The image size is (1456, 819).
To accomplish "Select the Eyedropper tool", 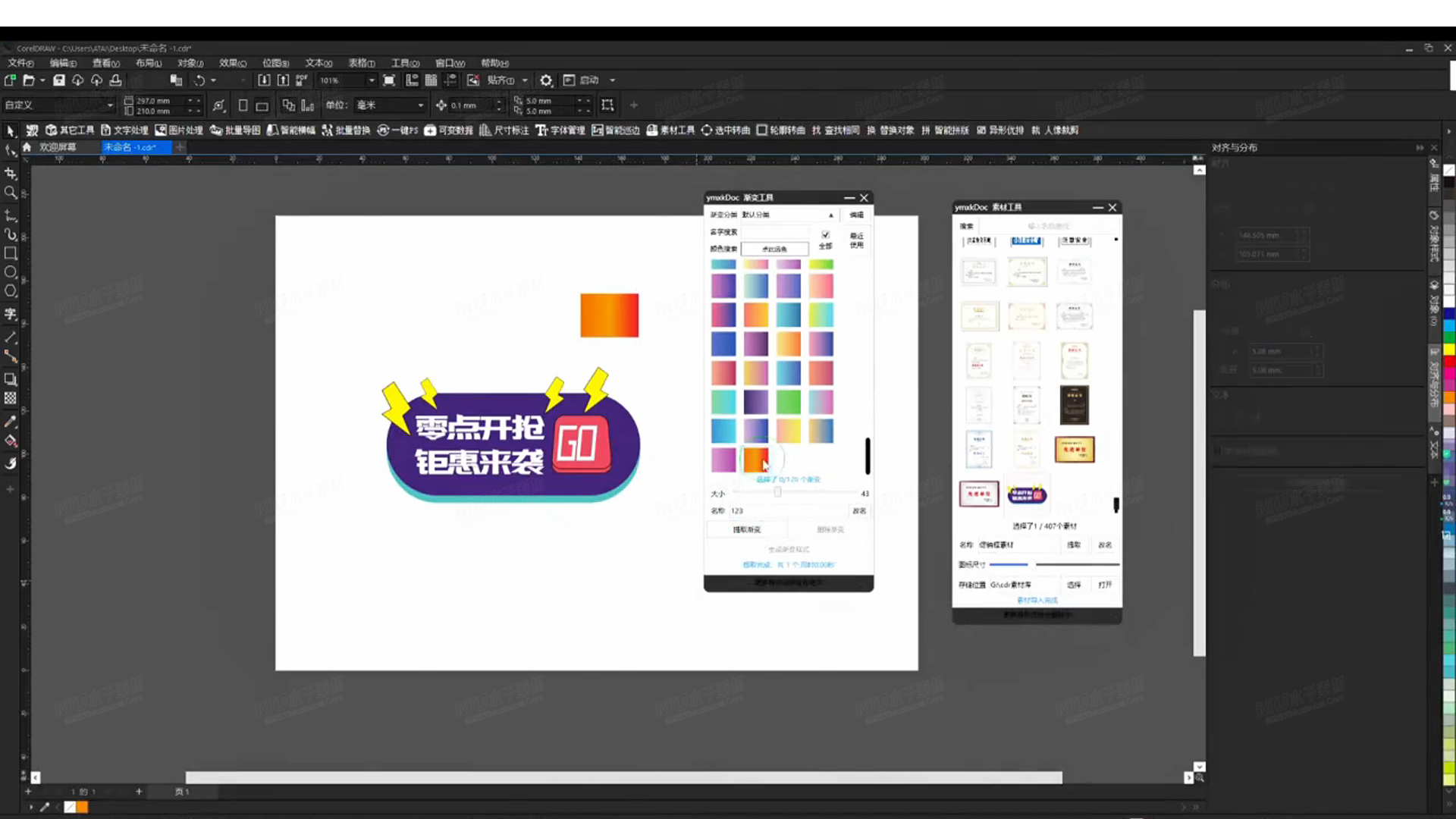I will (11, 421).
